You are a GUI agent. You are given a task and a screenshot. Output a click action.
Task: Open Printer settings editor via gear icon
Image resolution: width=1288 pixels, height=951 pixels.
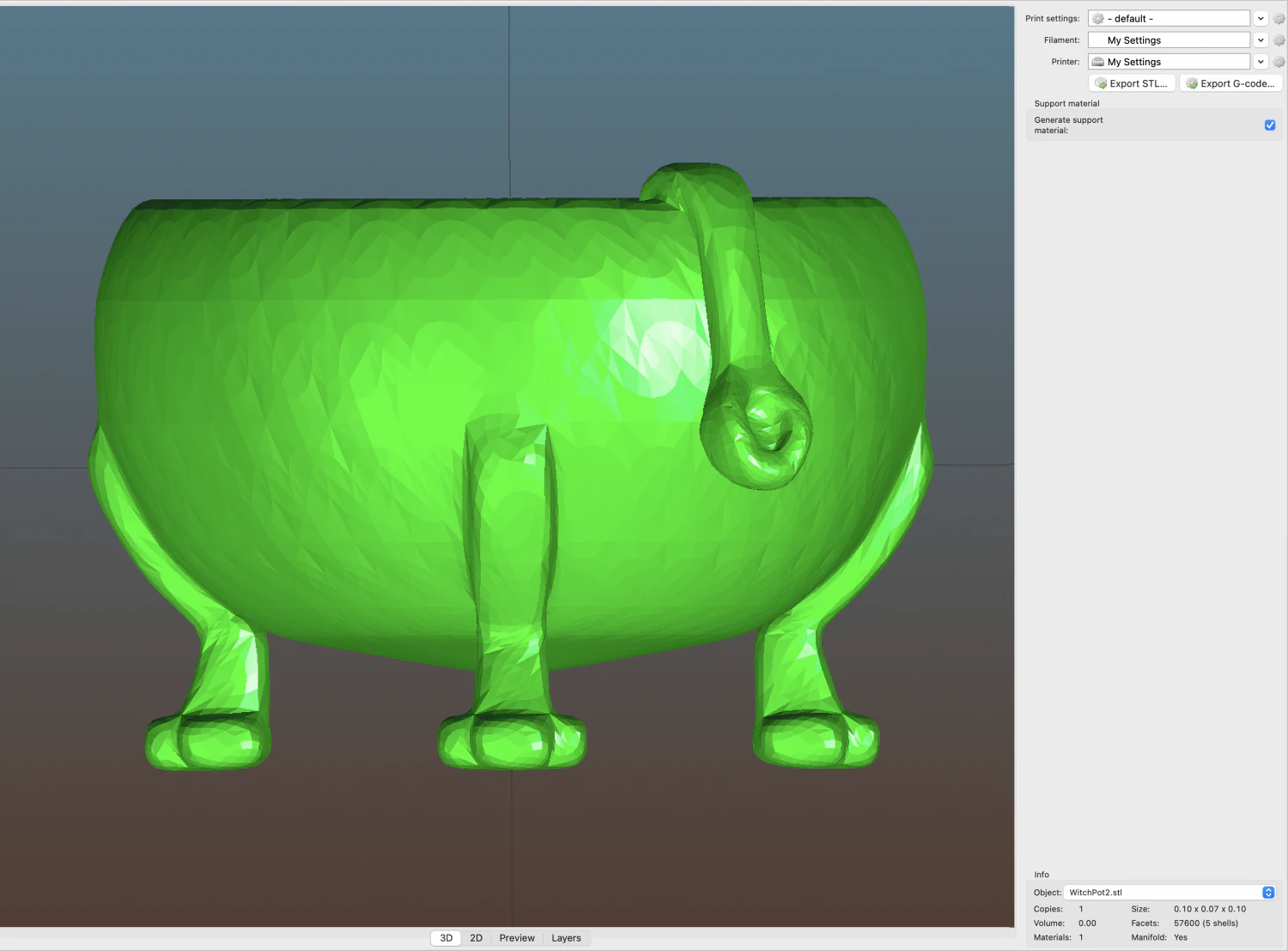(1279, 62)
